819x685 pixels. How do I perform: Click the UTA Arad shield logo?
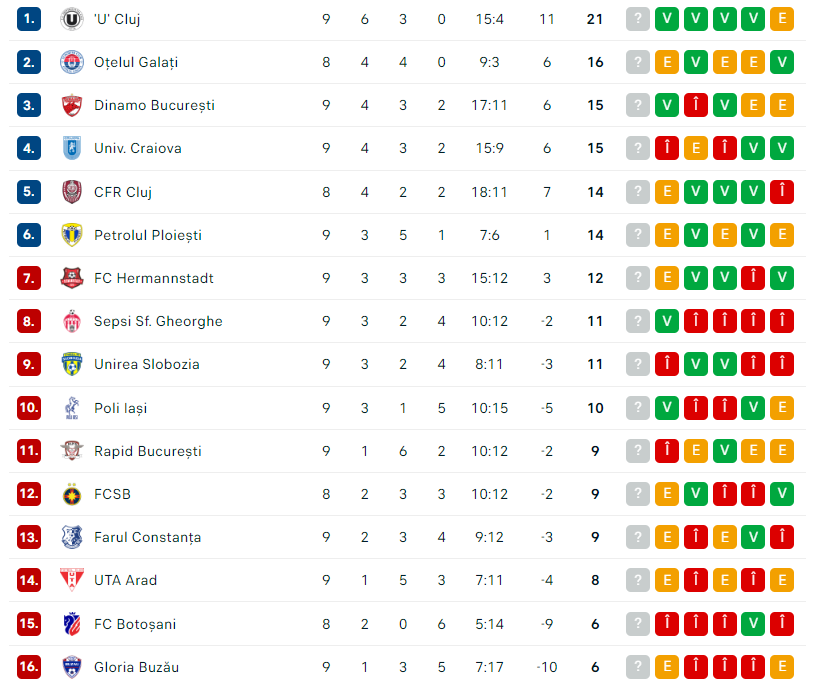click(x=72, y=580)
